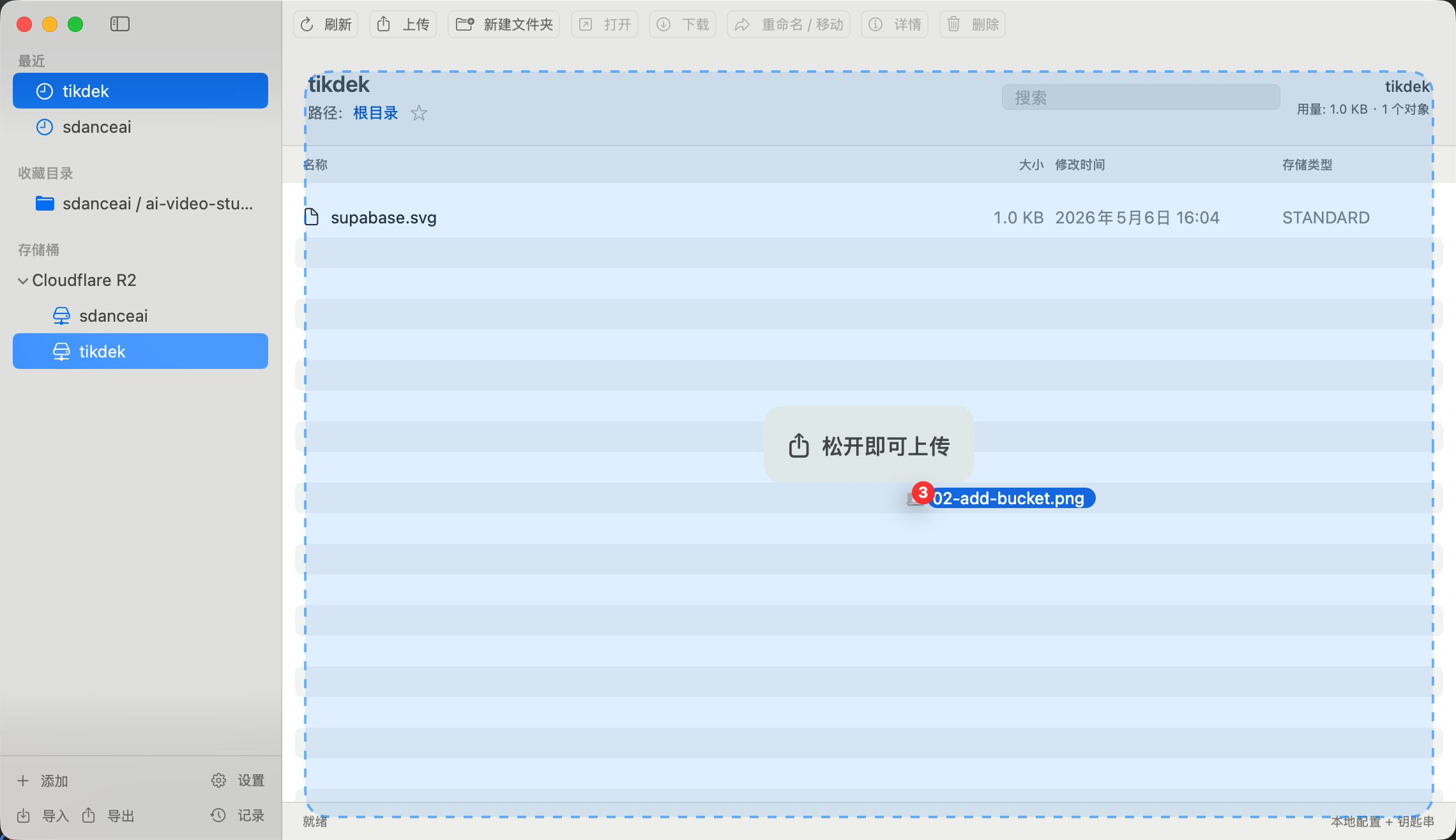Click the 2026年5月6日 16:04 date cell
This screenshot has height=840, width=1456.
(1137, 218)
